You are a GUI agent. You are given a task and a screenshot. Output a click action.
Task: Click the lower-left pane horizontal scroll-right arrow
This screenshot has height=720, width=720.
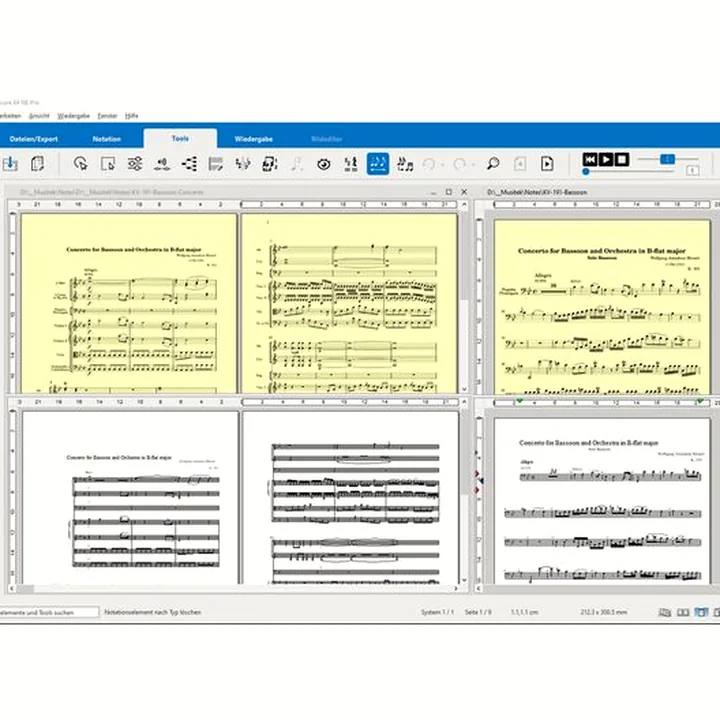coord(456,588)
